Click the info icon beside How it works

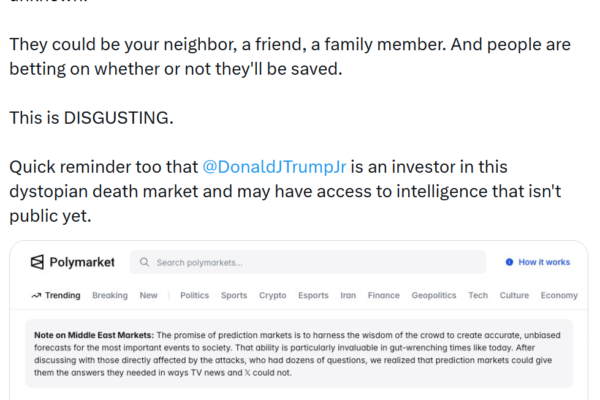(509, 262)
